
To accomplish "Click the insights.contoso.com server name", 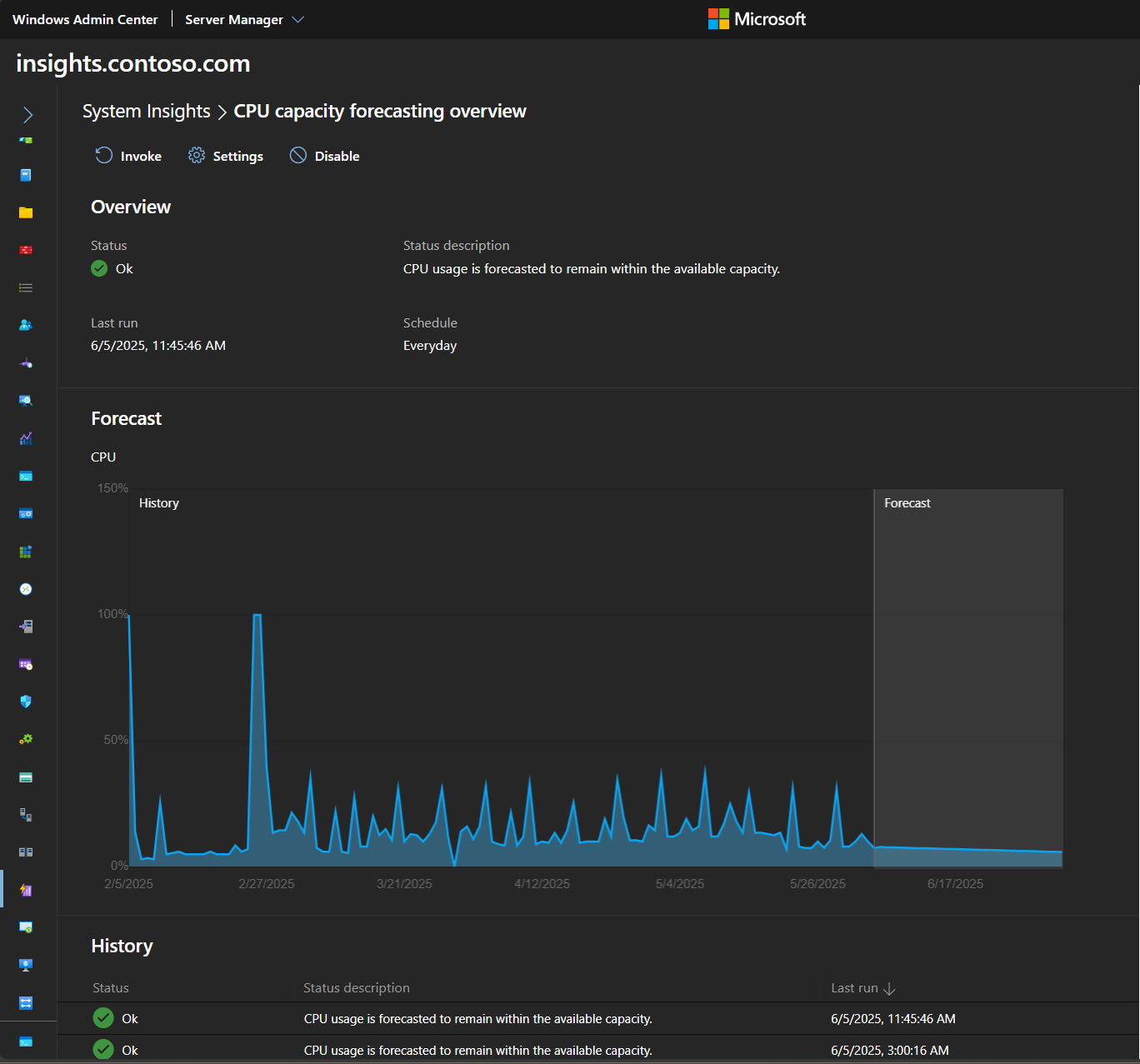I will pos(133,63).
